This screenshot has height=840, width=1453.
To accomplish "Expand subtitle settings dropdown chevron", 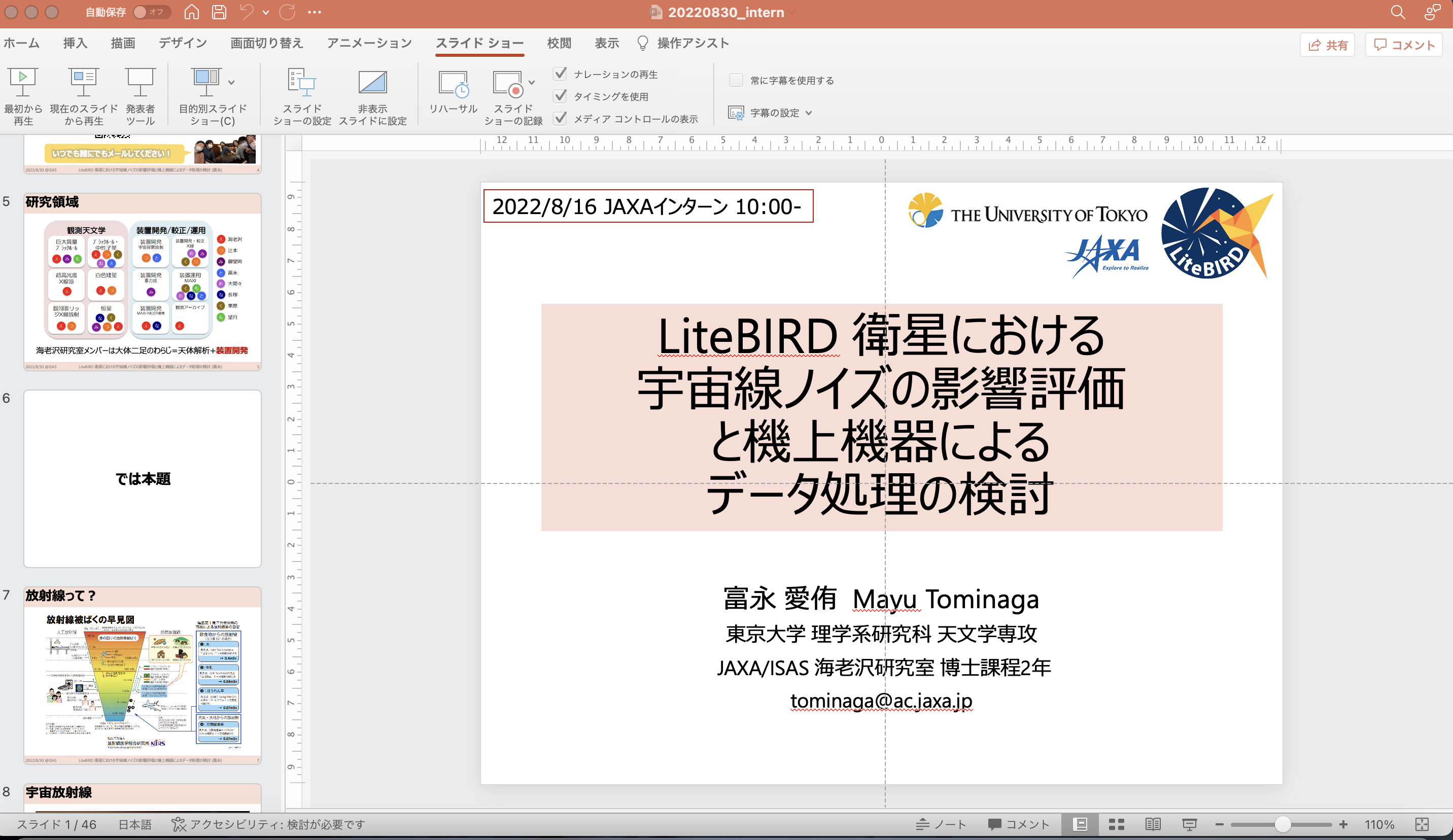I will (x=808, y=113).
